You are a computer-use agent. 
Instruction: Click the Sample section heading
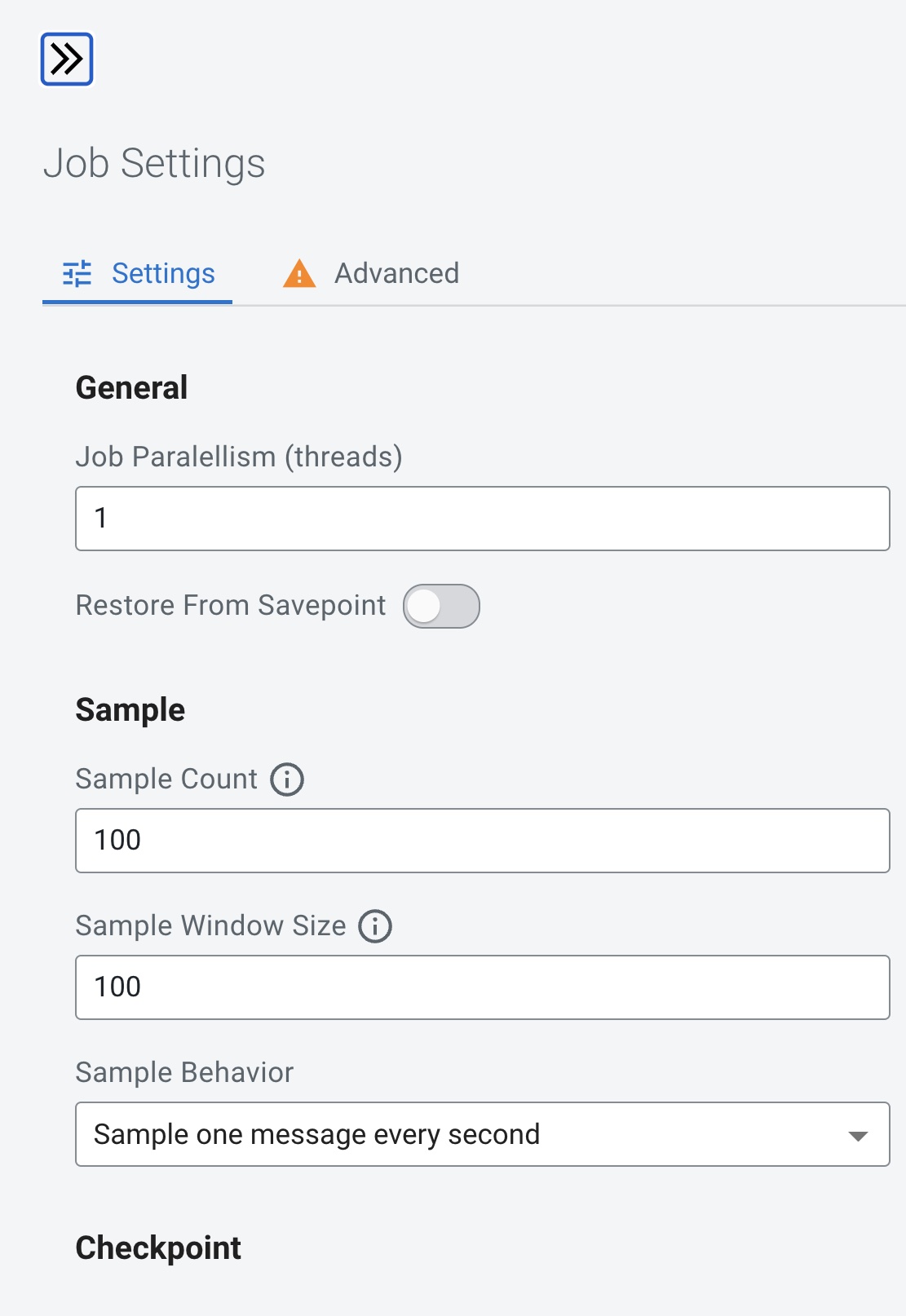130,710
